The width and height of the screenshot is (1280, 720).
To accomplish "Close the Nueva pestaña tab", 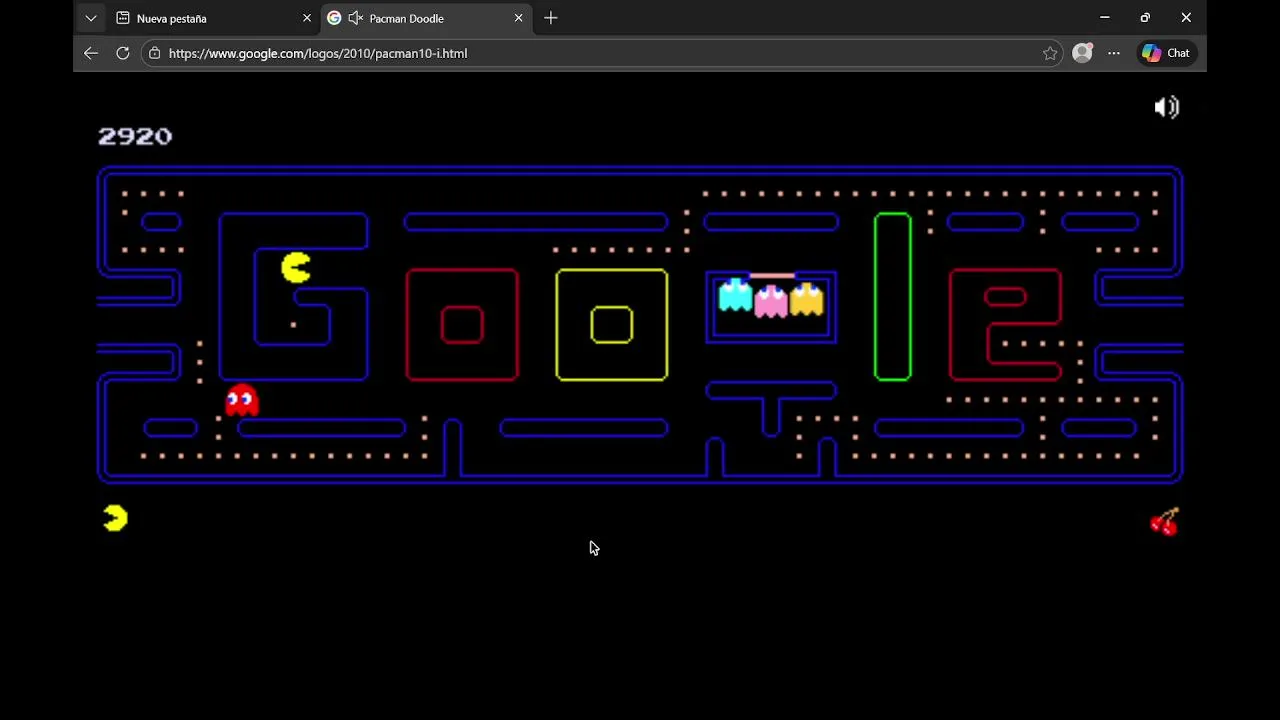I will point(307,18).
